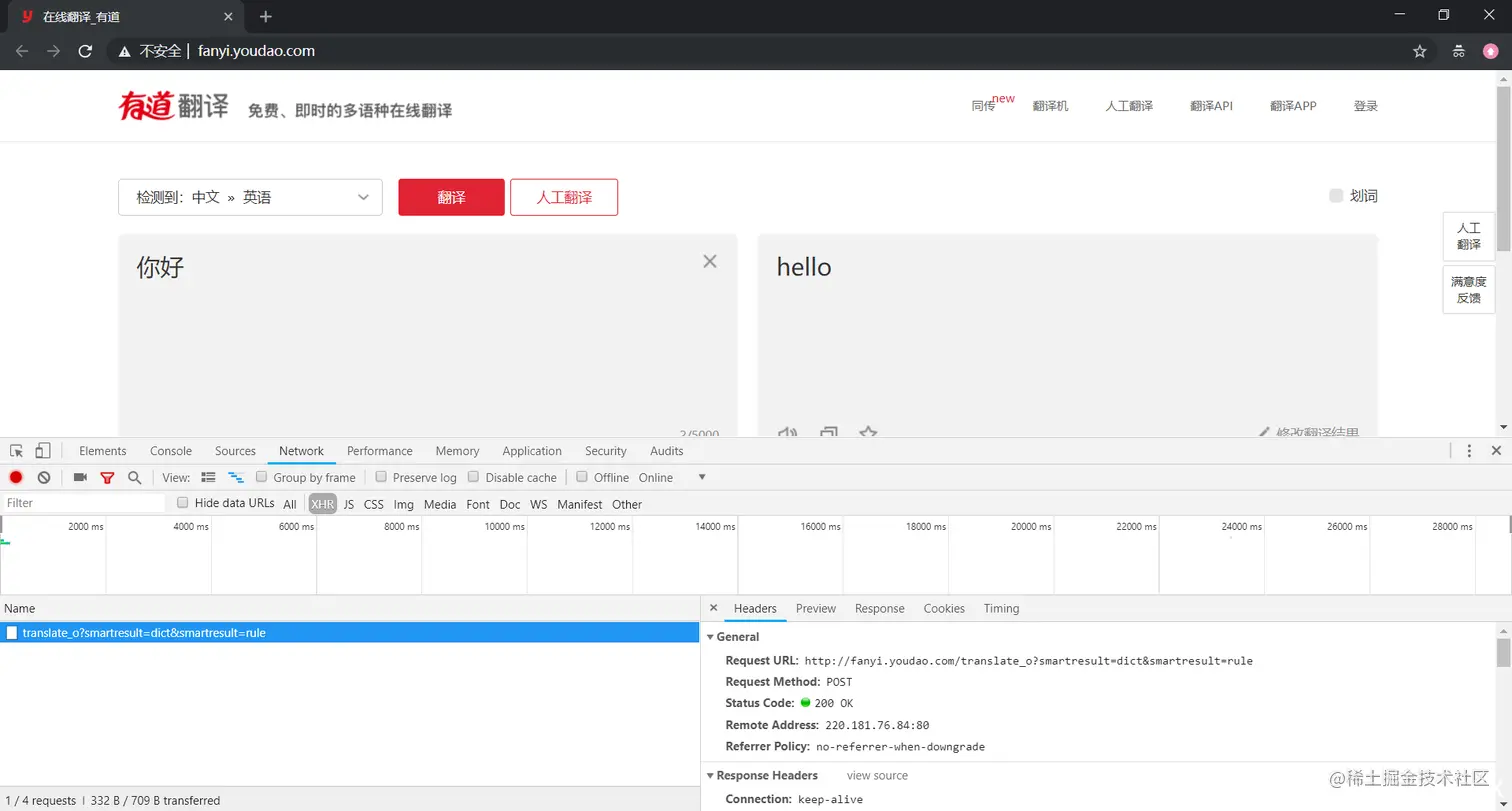Screen dimensions: 1512x811
Task: Open the Security tab
Action: pos(606,451)
